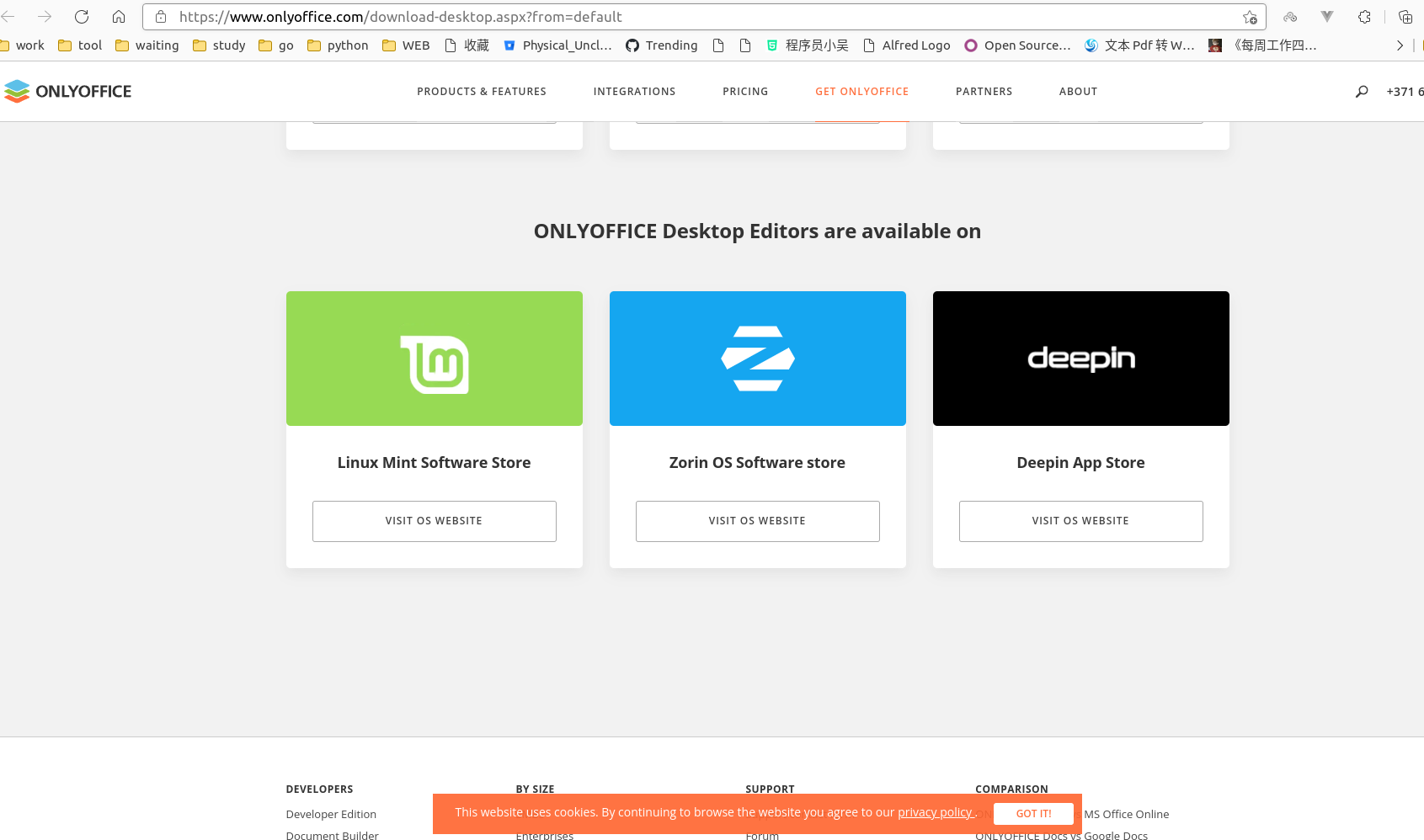The height and width of the screenshot is (840, 1424).
Task: Click the Developer Edition footer link
Action: (331, 814)
